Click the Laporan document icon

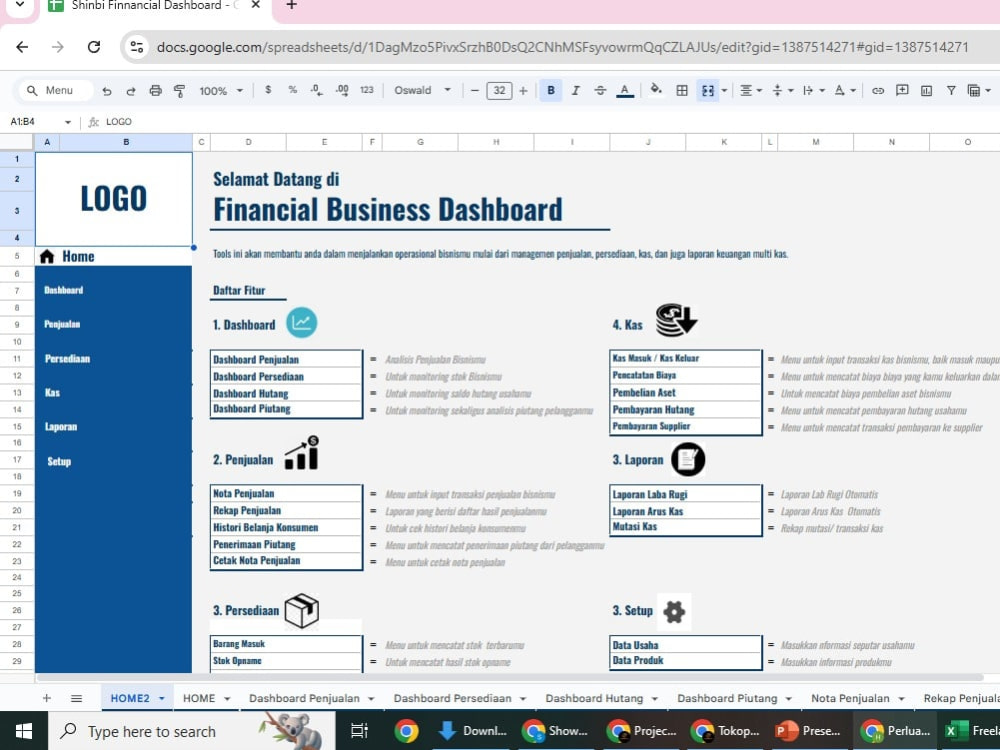[688, 459]
